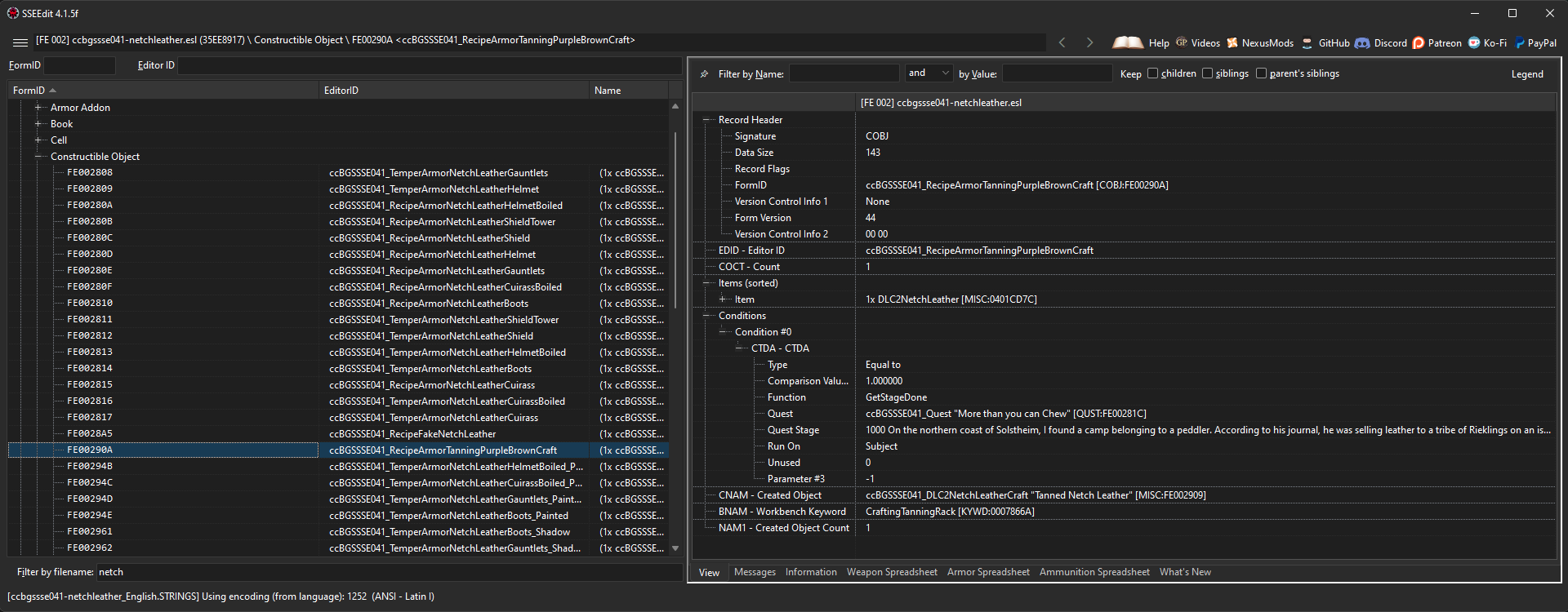Collapse the Constructible Object tree node

(38, 157)
